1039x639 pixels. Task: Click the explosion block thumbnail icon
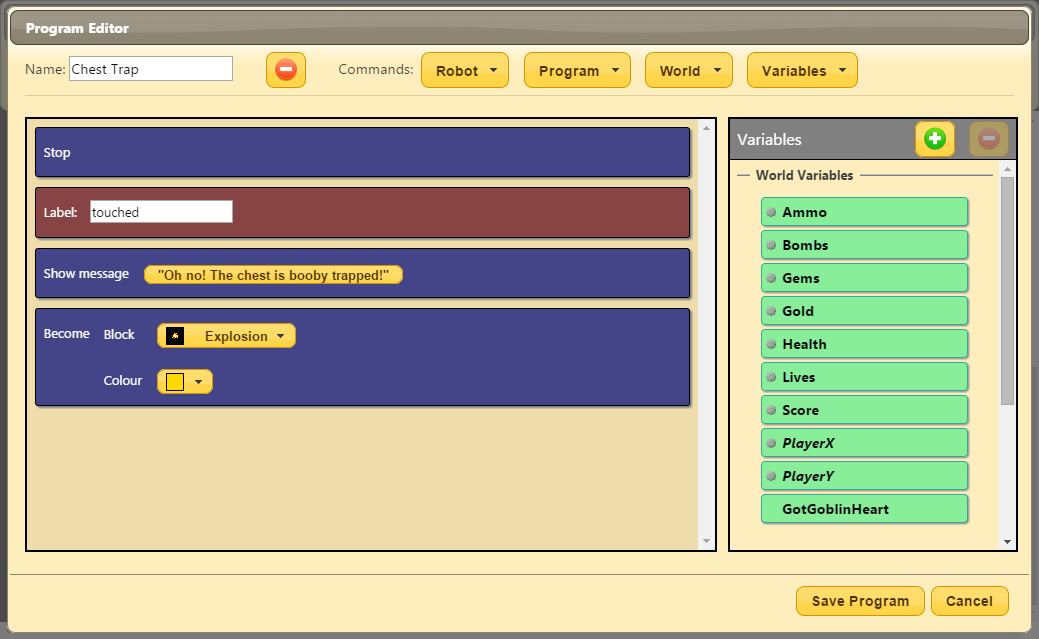175,336
